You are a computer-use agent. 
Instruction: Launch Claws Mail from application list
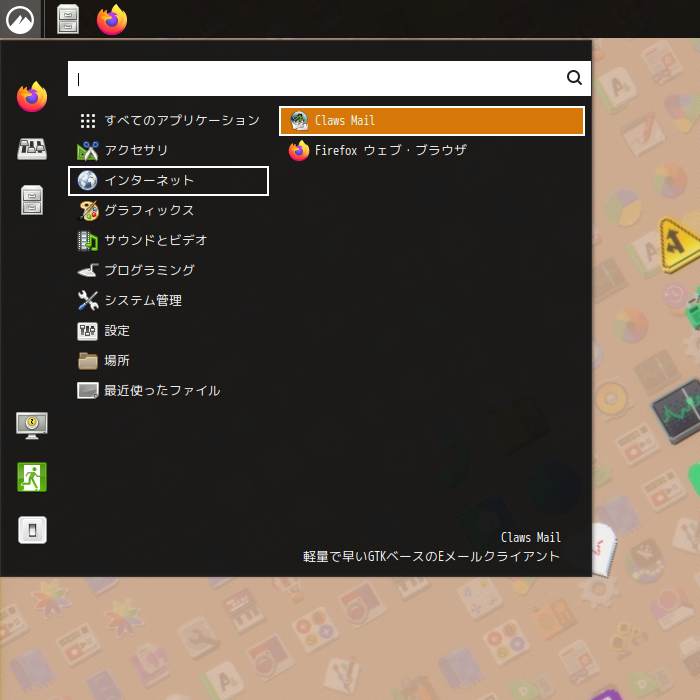tap(432, 121)
